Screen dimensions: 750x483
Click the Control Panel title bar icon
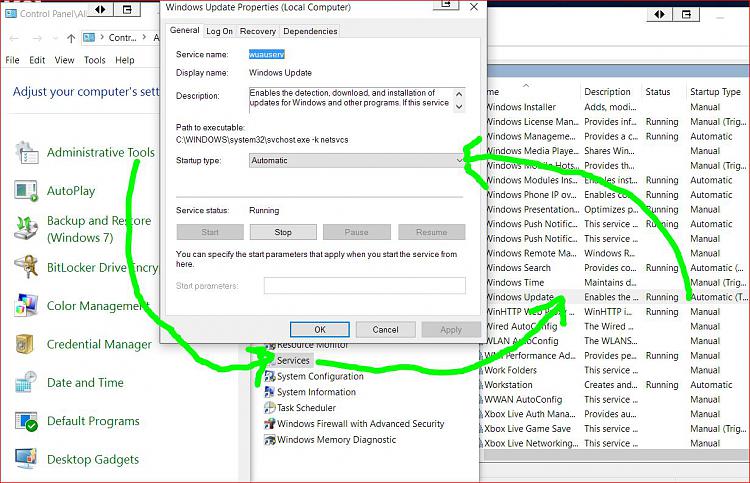(x=11, y=13)
